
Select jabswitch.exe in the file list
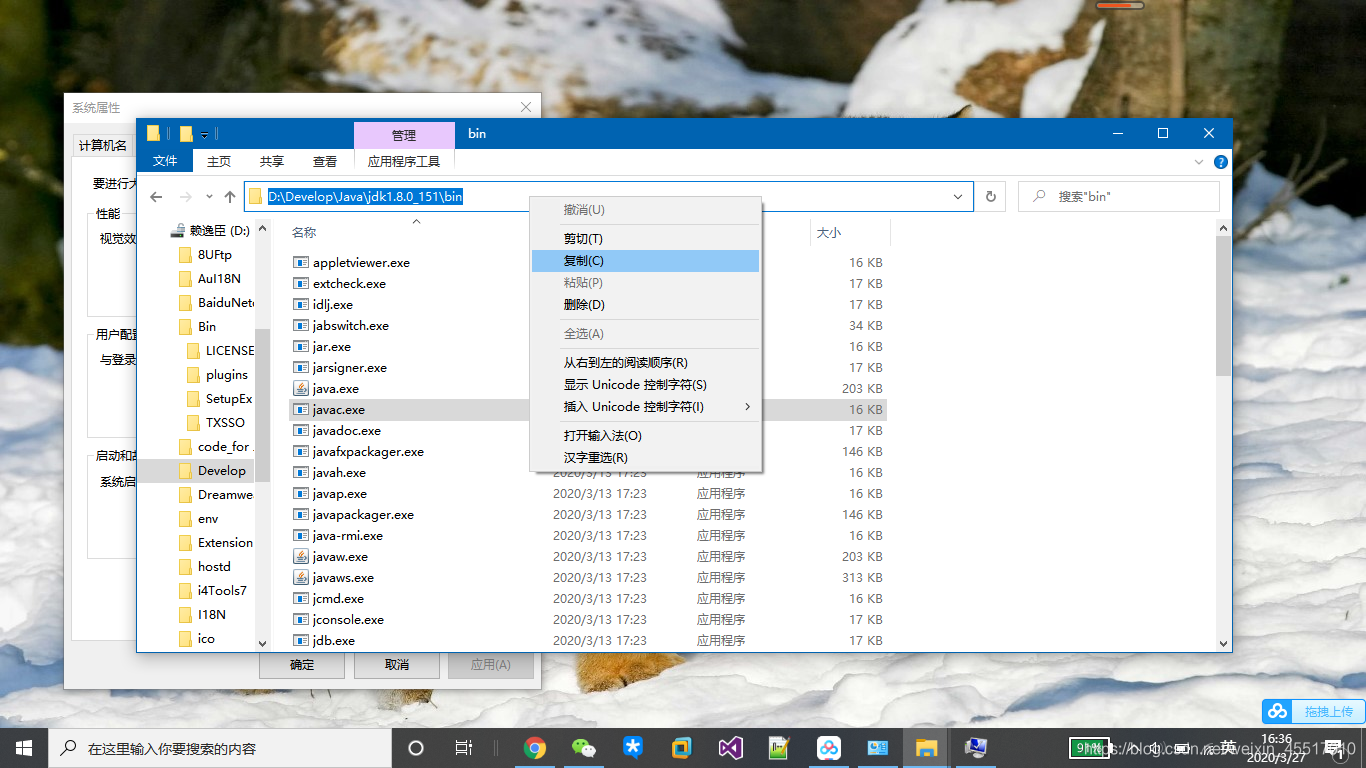click(351, 326)
